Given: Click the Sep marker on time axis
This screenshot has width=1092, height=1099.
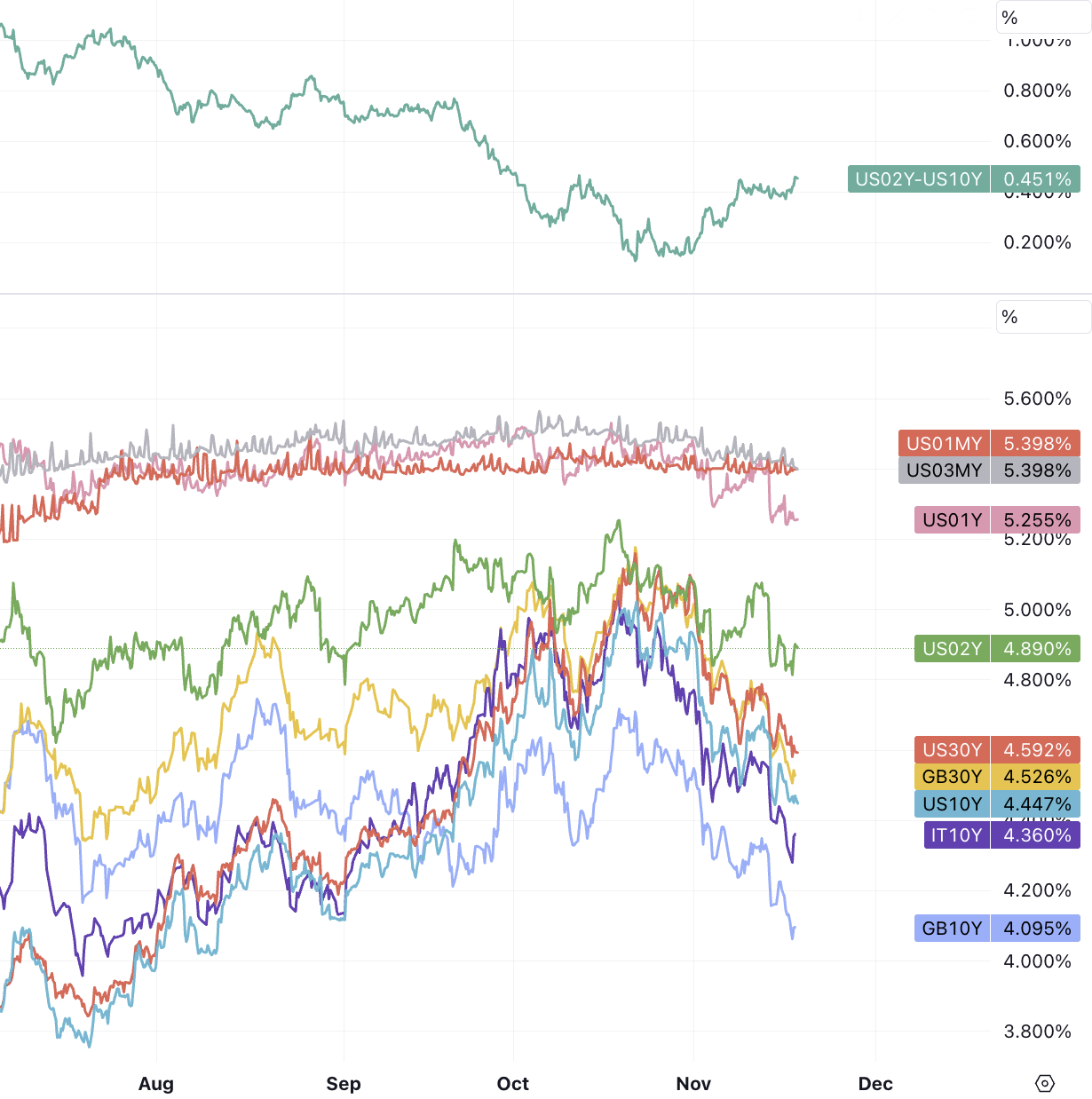Looking at the screenshot, I should point(344,1084).
